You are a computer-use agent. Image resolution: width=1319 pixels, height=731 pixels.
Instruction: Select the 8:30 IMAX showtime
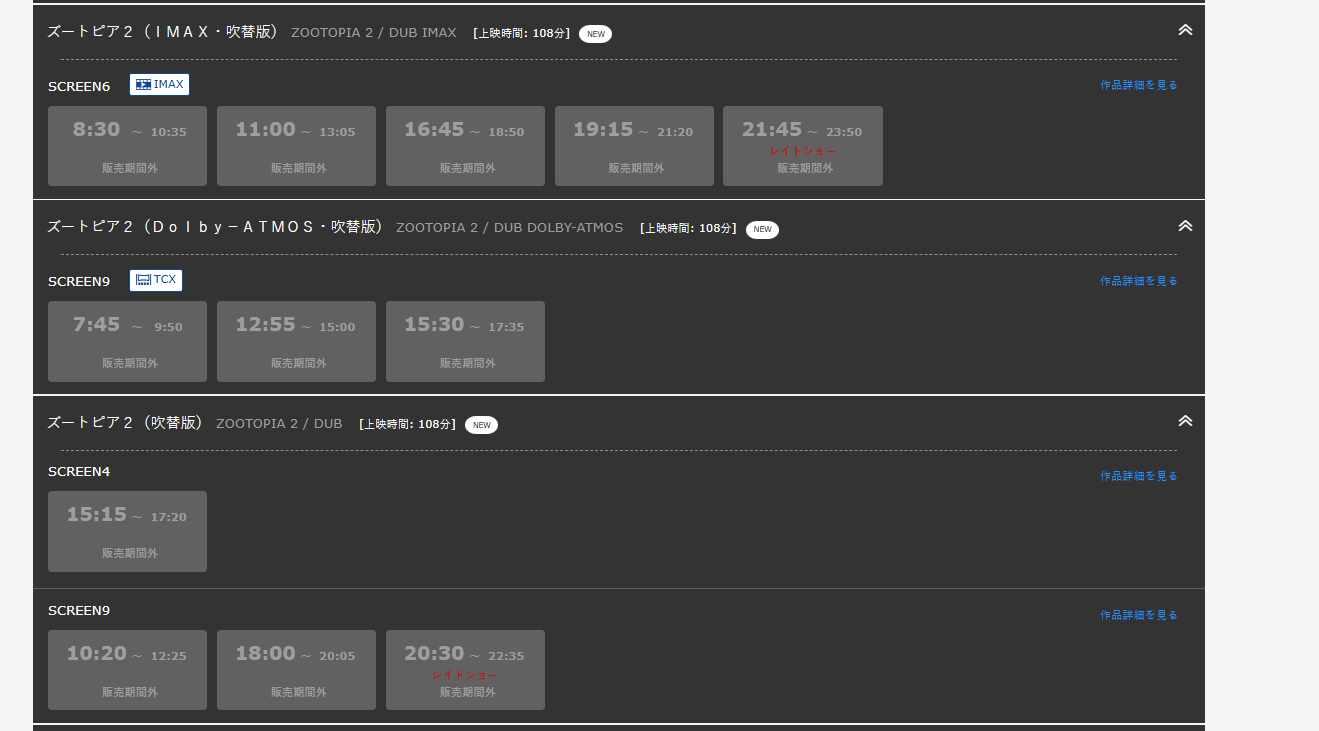pos(127,146)
